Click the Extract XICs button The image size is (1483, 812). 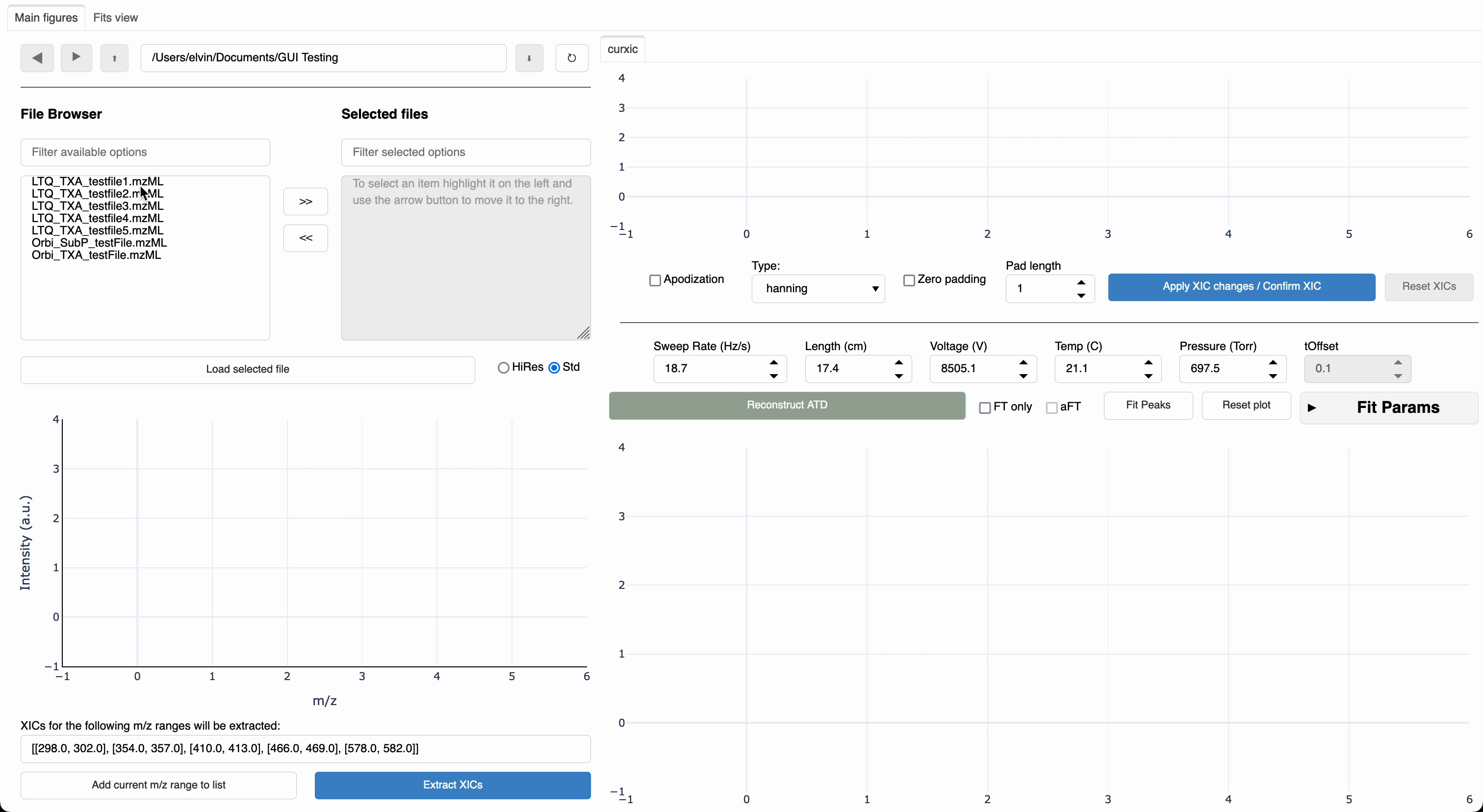(x=452, y=784)
